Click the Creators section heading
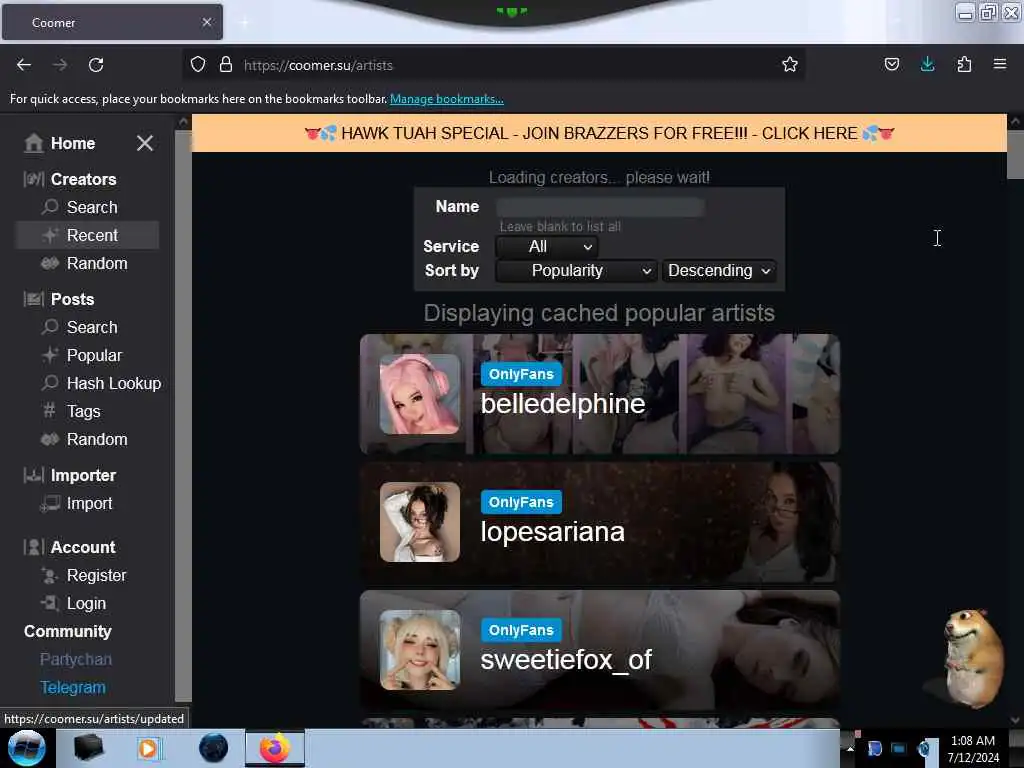 pos(84,179)
